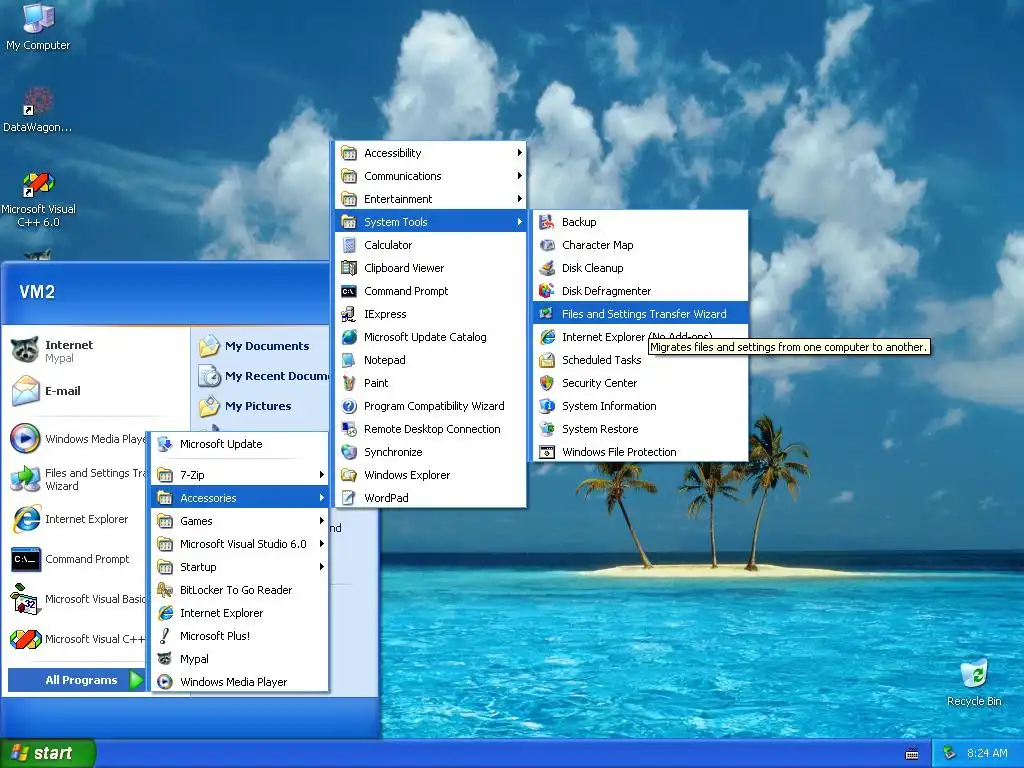This screenshot has width=1024, height=768.
Task: Click Synchronize icon
Action: (x=349, y=452)
